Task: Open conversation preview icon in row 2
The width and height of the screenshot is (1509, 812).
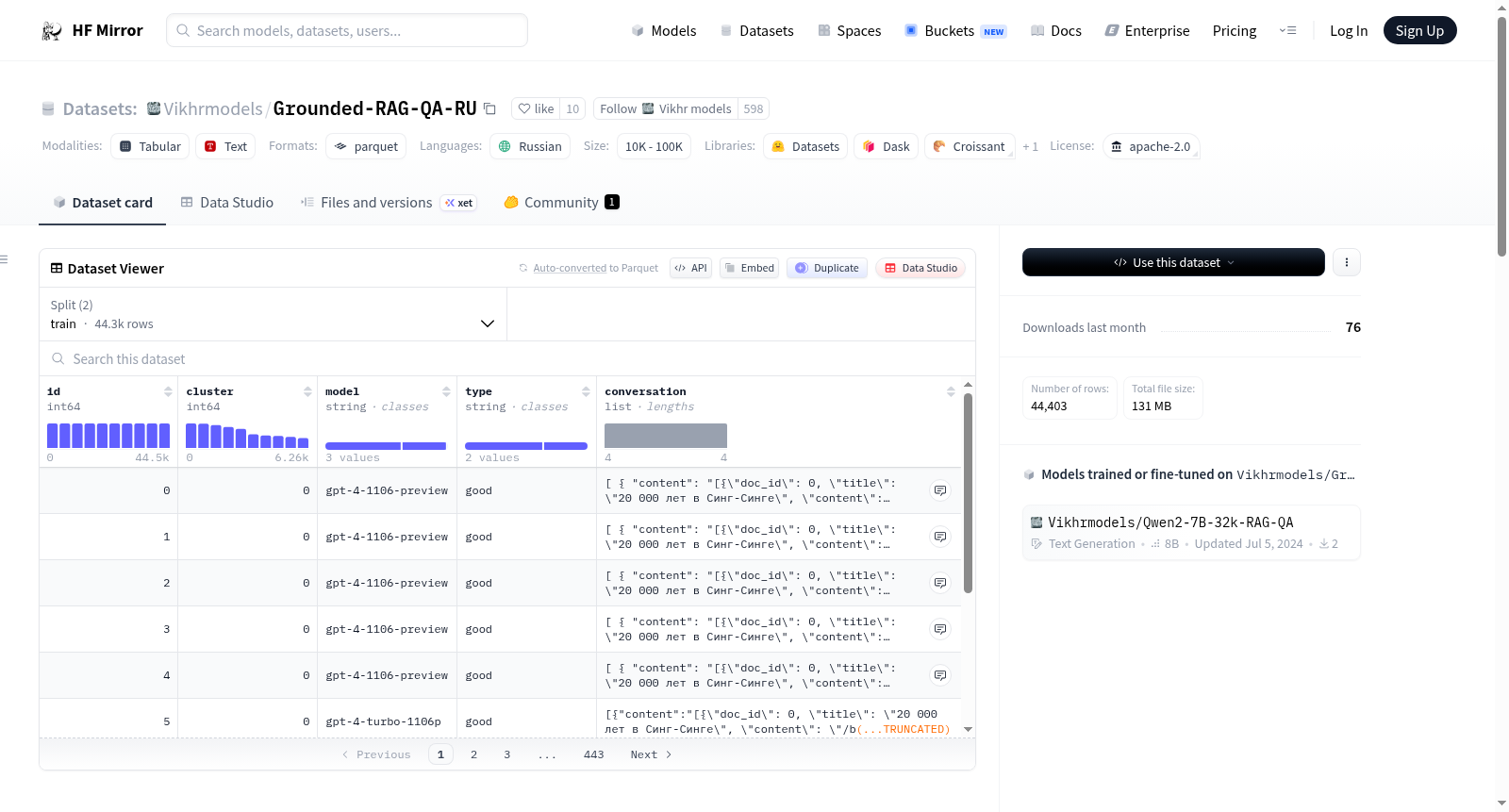Action: click(x=940, y=583)
